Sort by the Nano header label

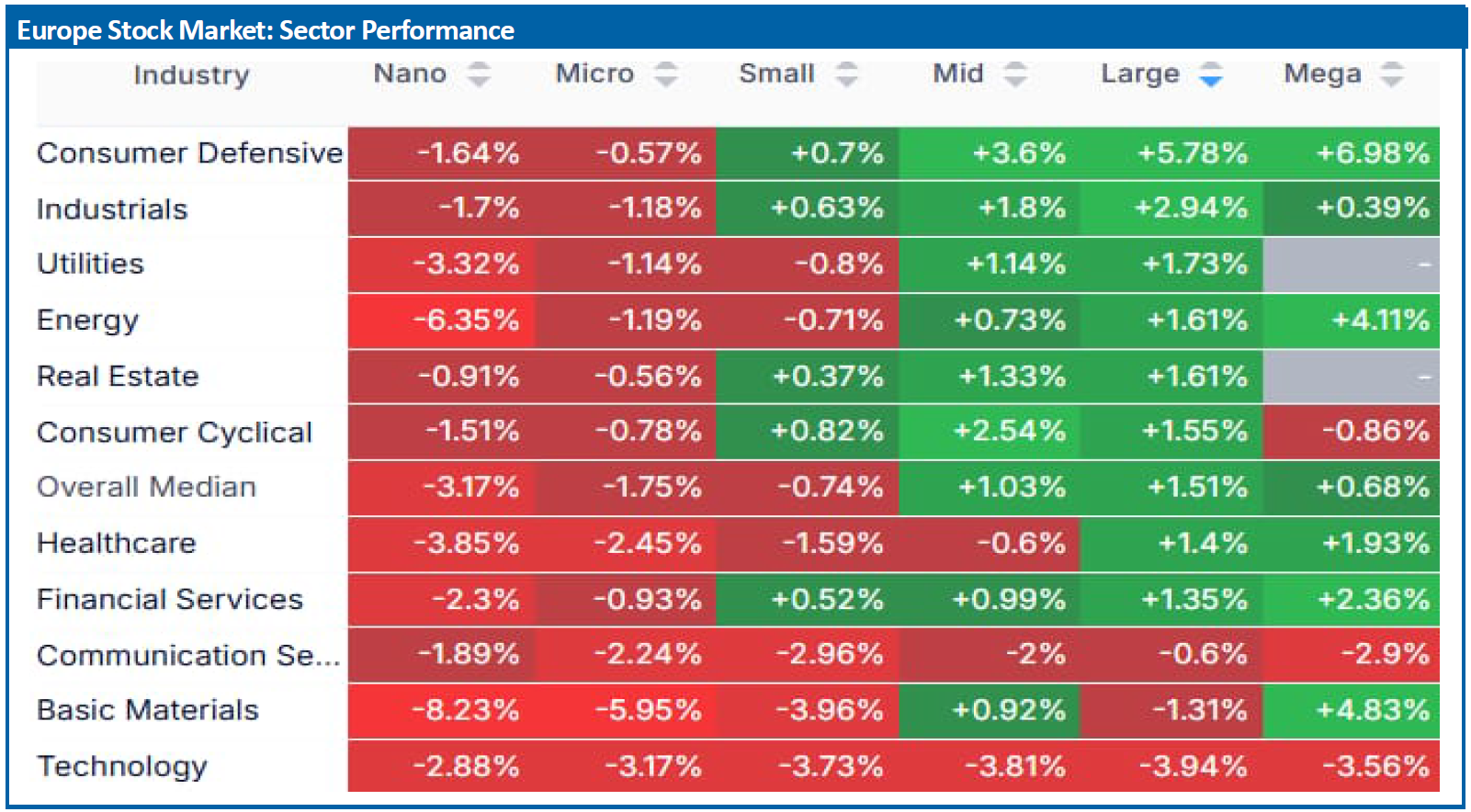410,73
